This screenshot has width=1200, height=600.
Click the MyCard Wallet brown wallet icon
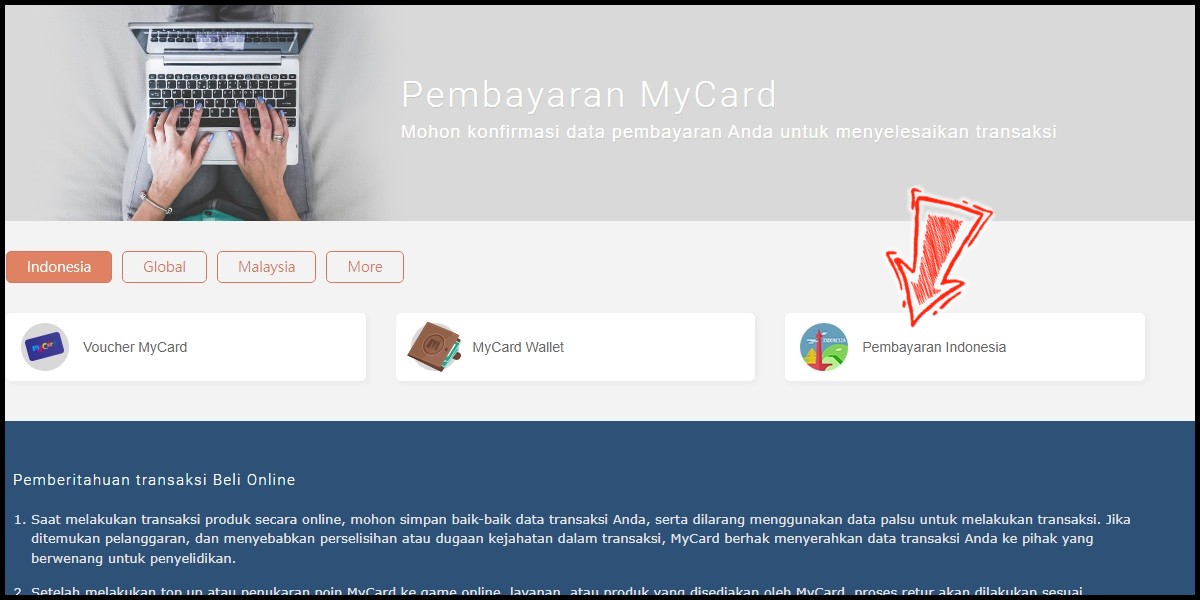pos(434,347)
